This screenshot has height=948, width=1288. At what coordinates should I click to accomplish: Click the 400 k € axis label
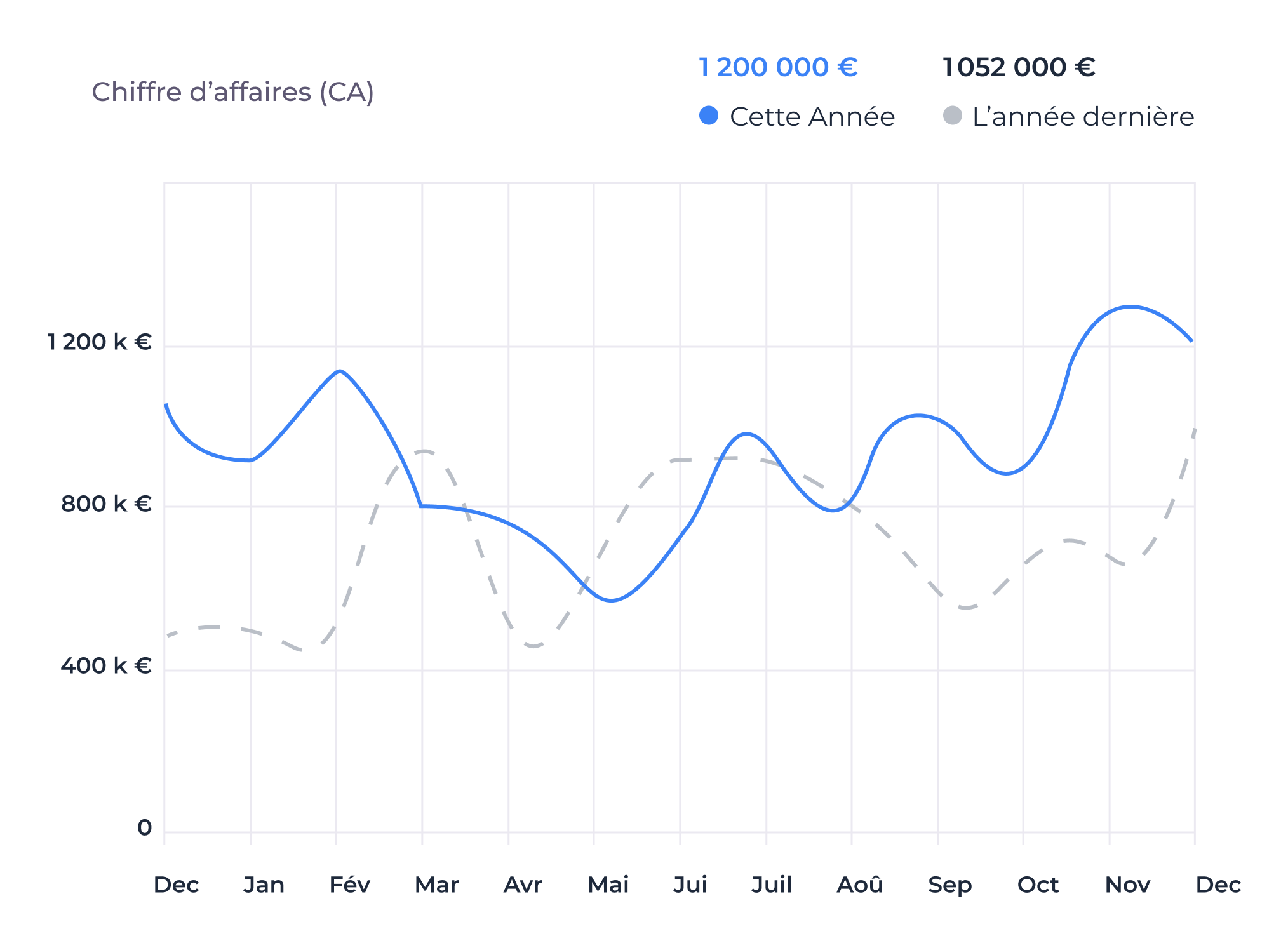tap(106, 666)
